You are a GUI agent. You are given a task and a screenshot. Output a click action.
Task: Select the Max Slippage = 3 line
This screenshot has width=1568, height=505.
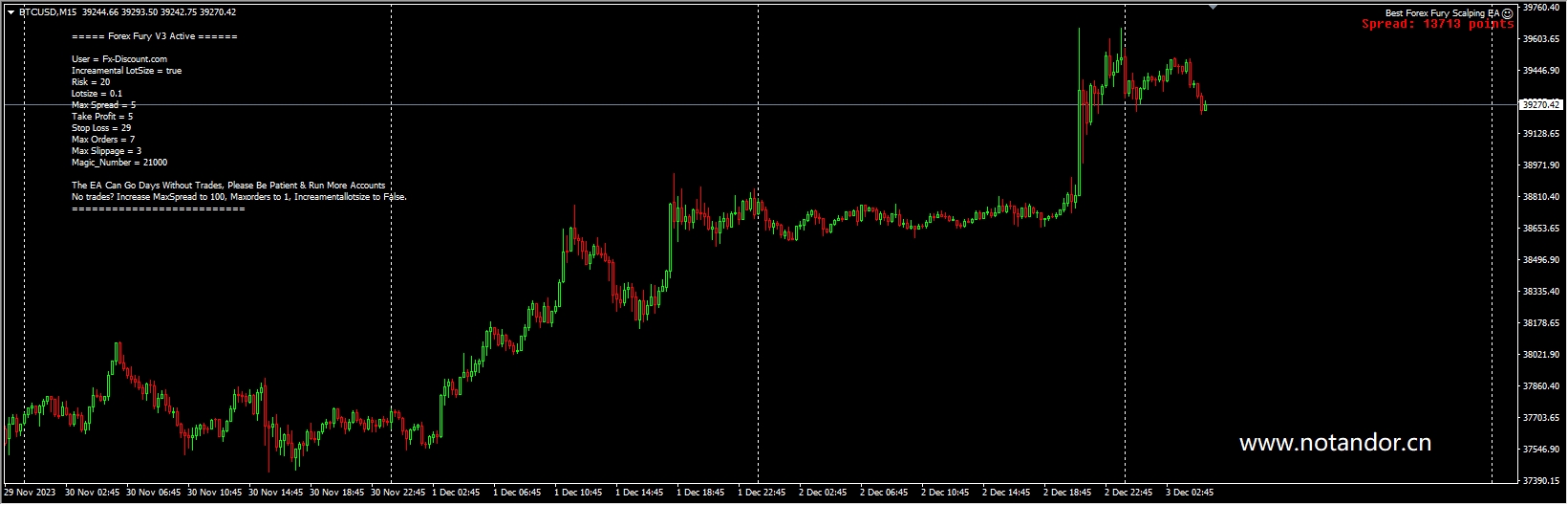click(x=106, y=151)
